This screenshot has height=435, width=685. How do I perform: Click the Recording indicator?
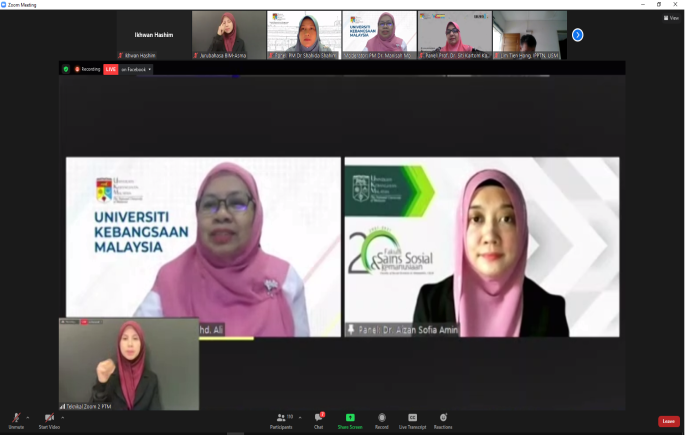tap(88, 69)
